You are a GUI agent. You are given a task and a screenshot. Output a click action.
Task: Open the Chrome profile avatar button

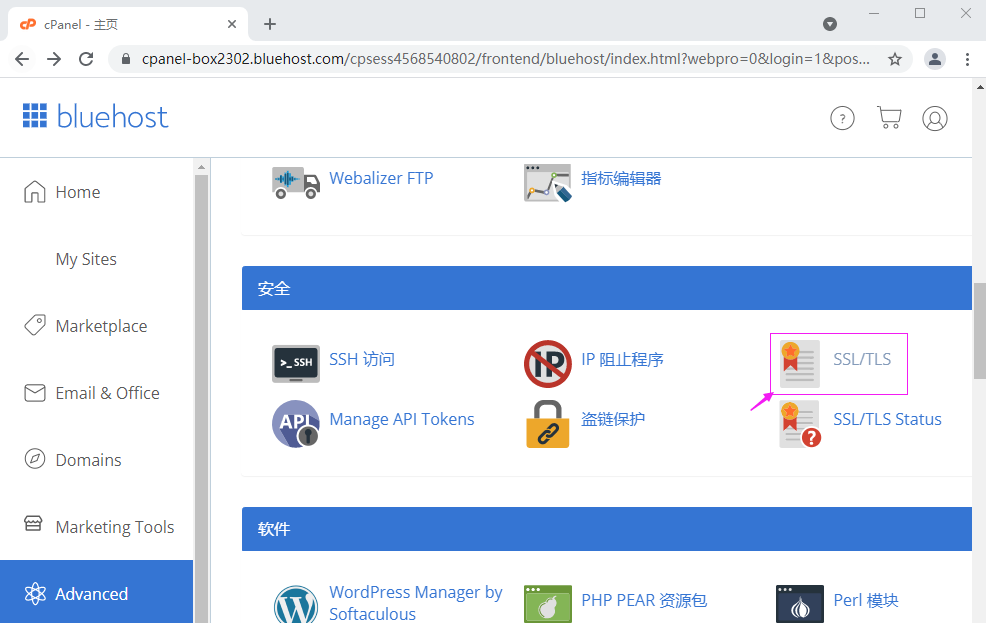click(934, 59)
